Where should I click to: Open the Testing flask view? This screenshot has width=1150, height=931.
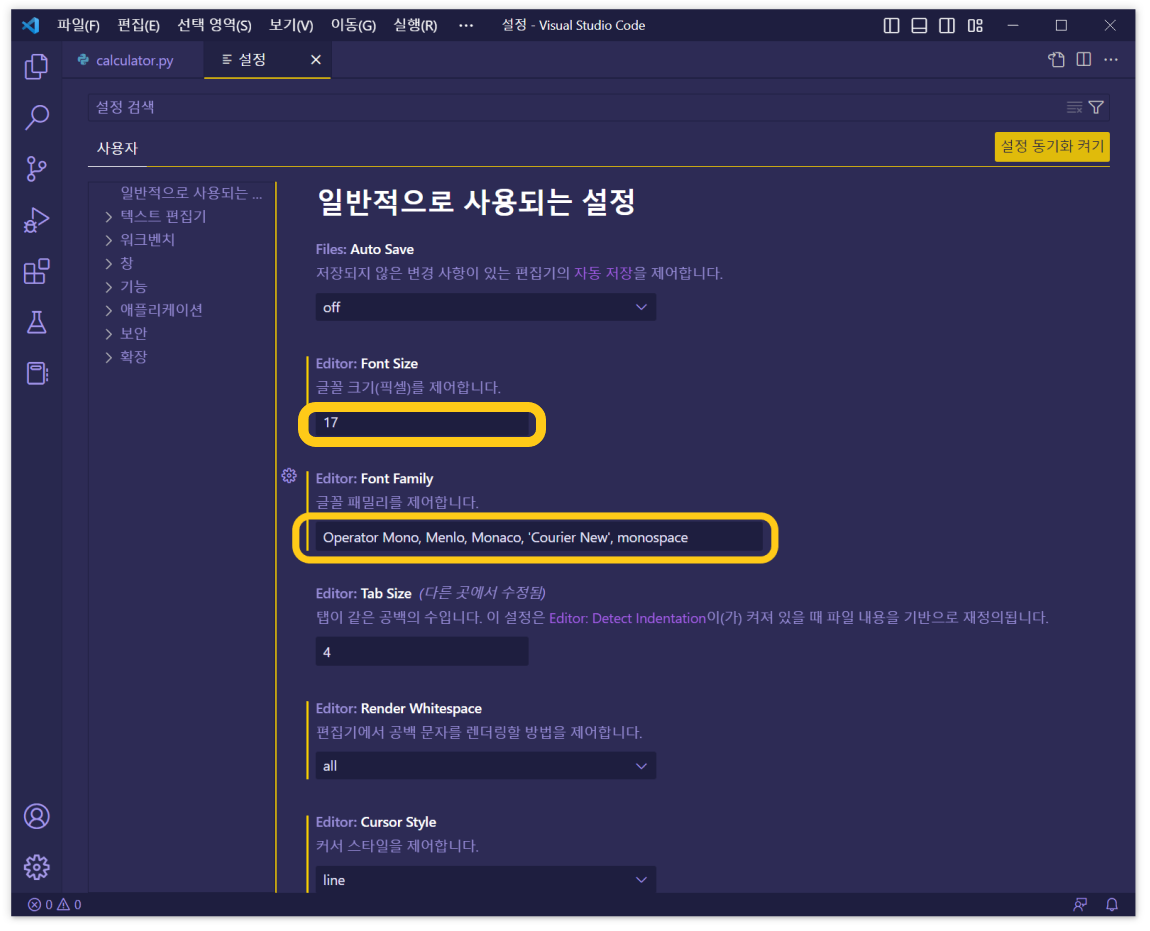click(37, 323)
